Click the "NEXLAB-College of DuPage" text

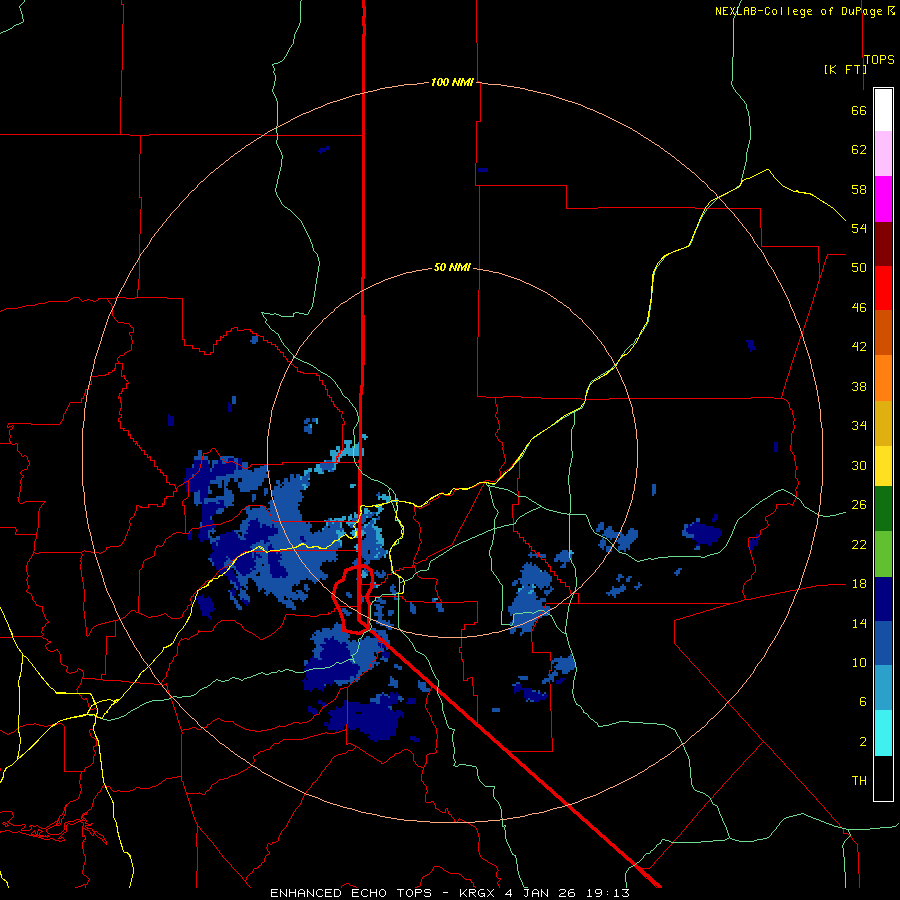coord(800,11)
